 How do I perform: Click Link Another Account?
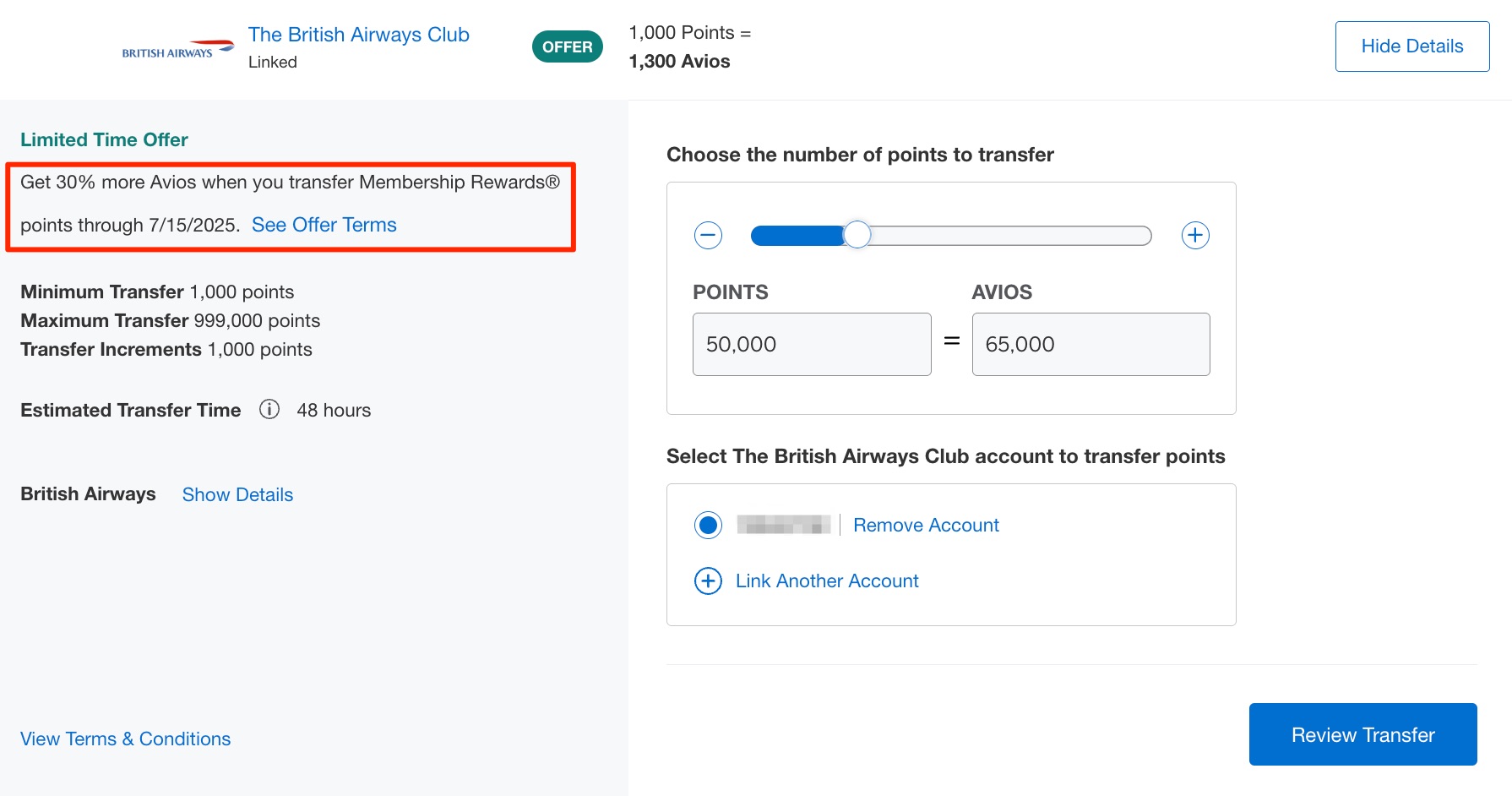827,581
